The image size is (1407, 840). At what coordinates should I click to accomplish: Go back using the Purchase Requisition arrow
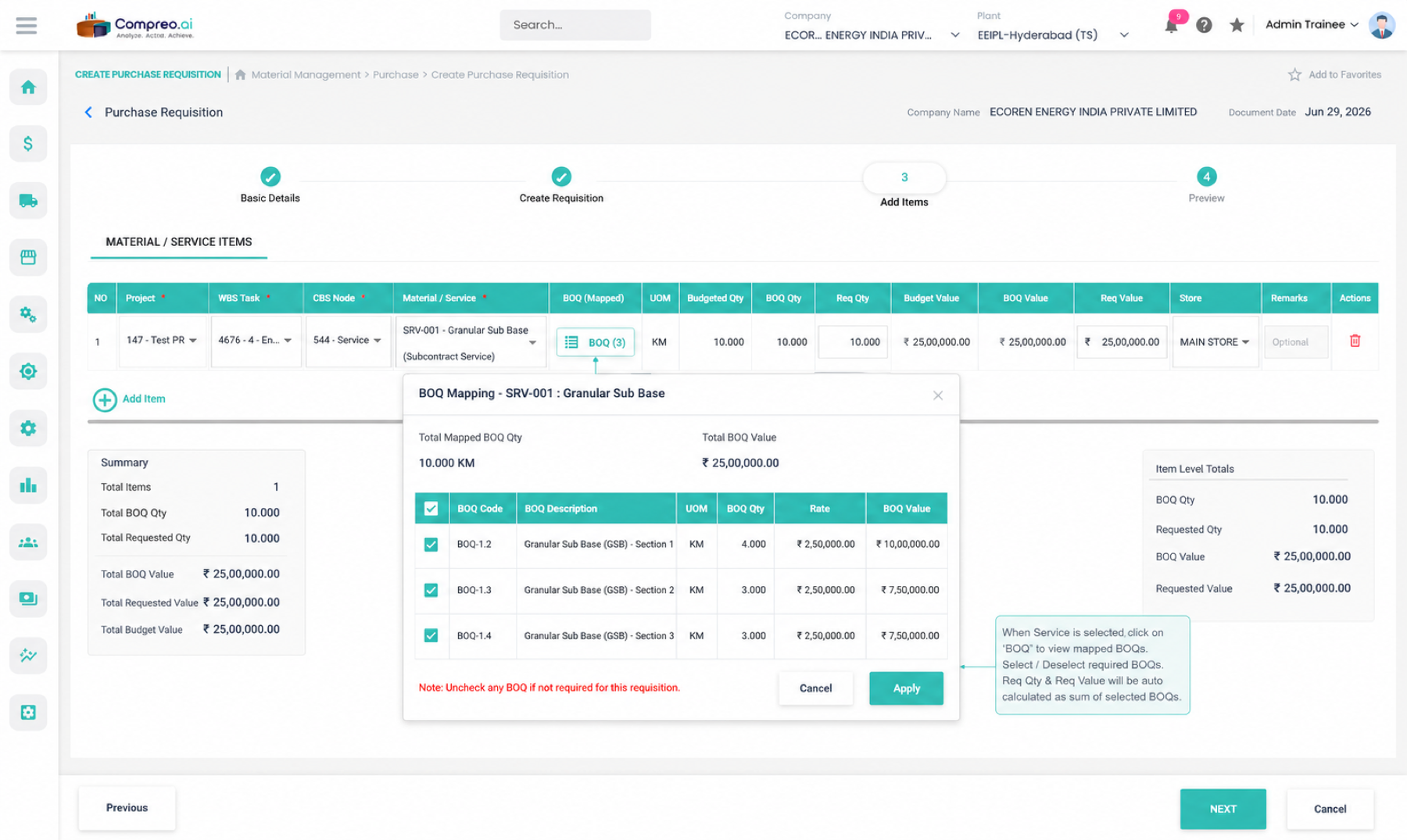point(88,113)
